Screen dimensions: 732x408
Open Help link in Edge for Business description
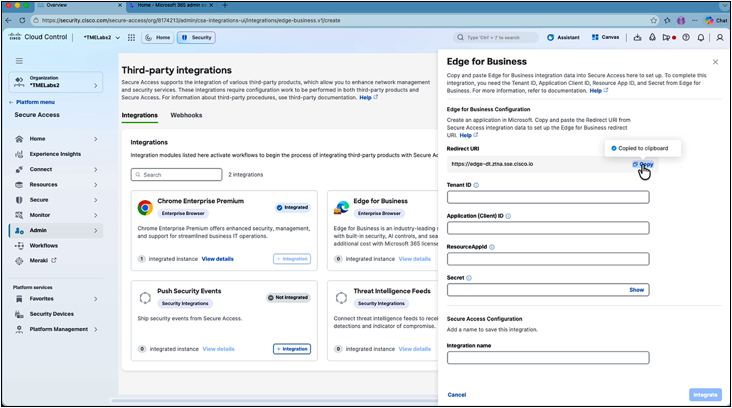pyautogui.click(x=598, y=91)
